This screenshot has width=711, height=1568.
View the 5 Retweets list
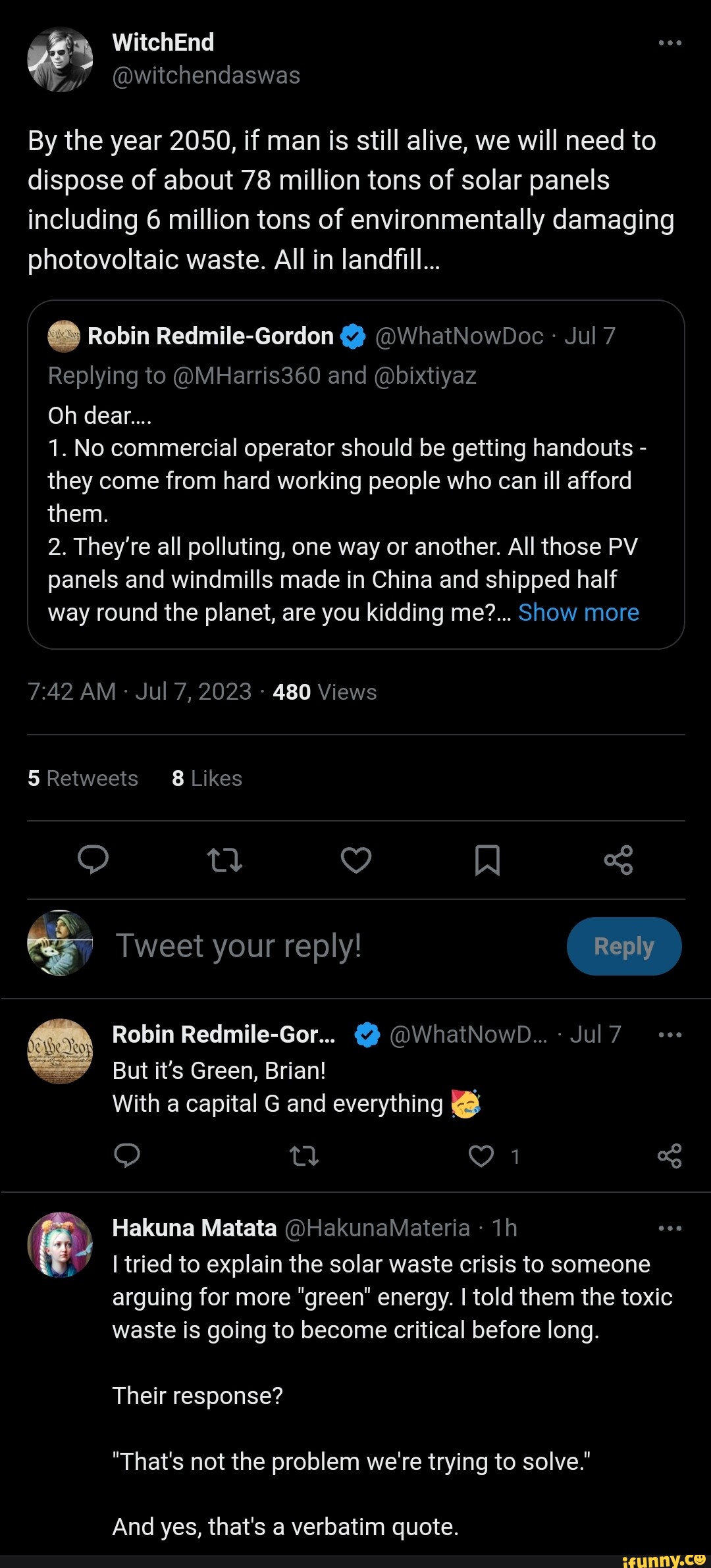83,778
